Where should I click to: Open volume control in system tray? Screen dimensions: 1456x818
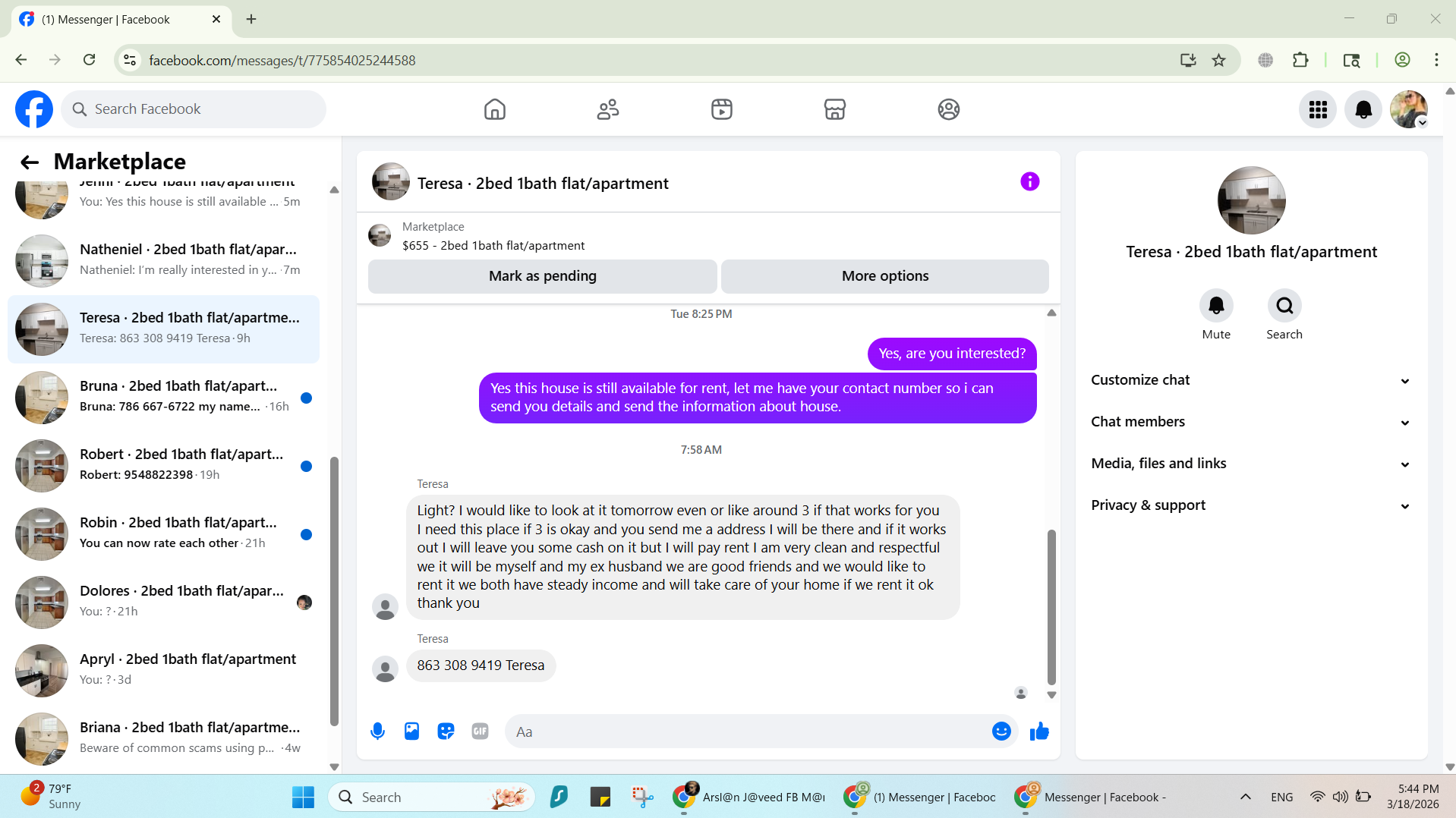[x=1341, y=797]
